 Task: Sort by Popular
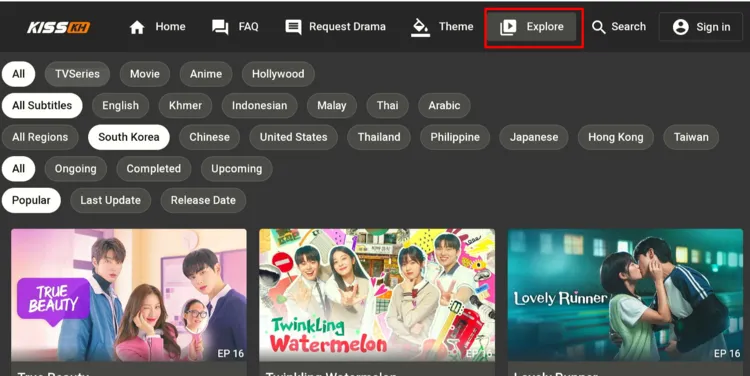pos(31,200)
